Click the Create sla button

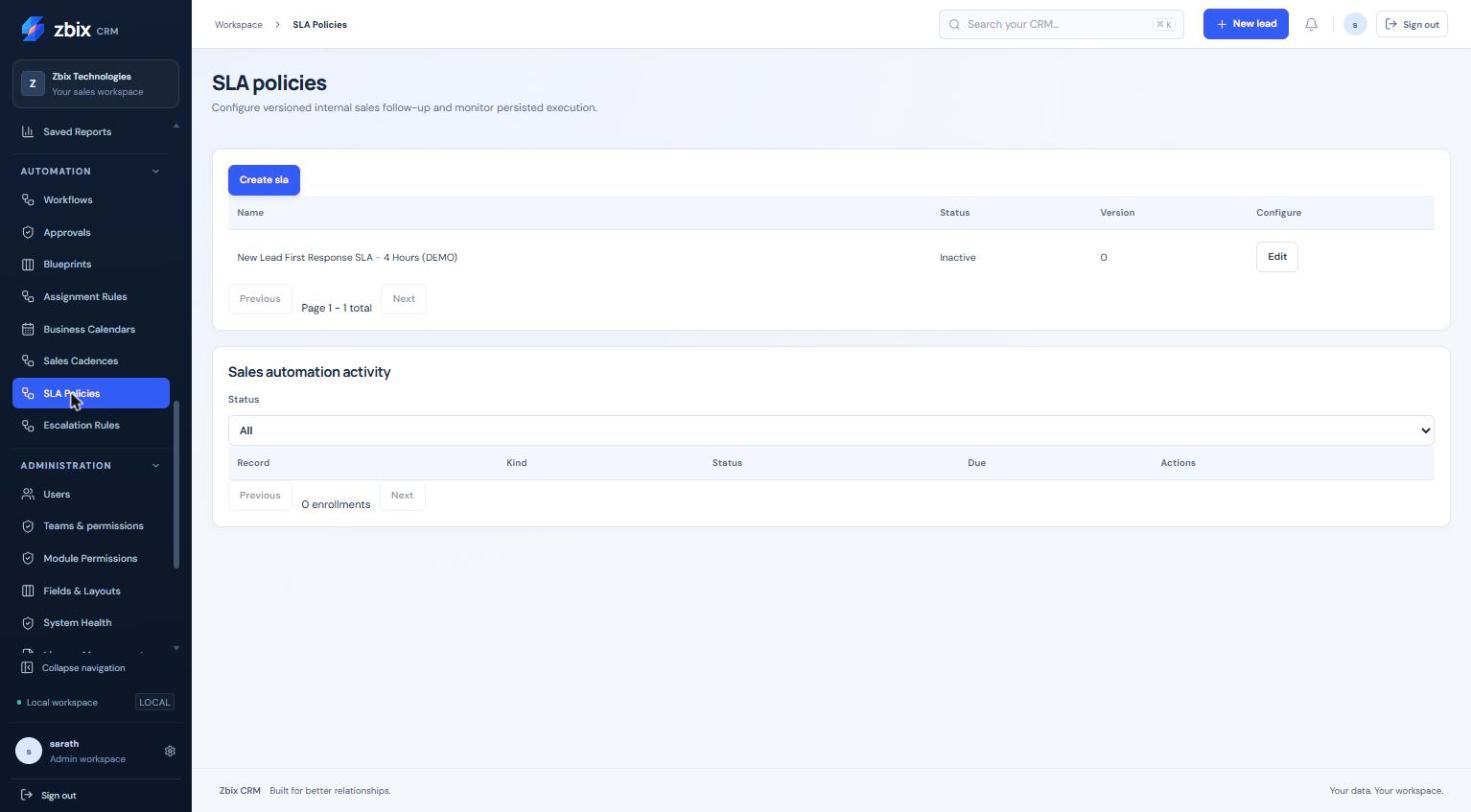pos(264,180)
